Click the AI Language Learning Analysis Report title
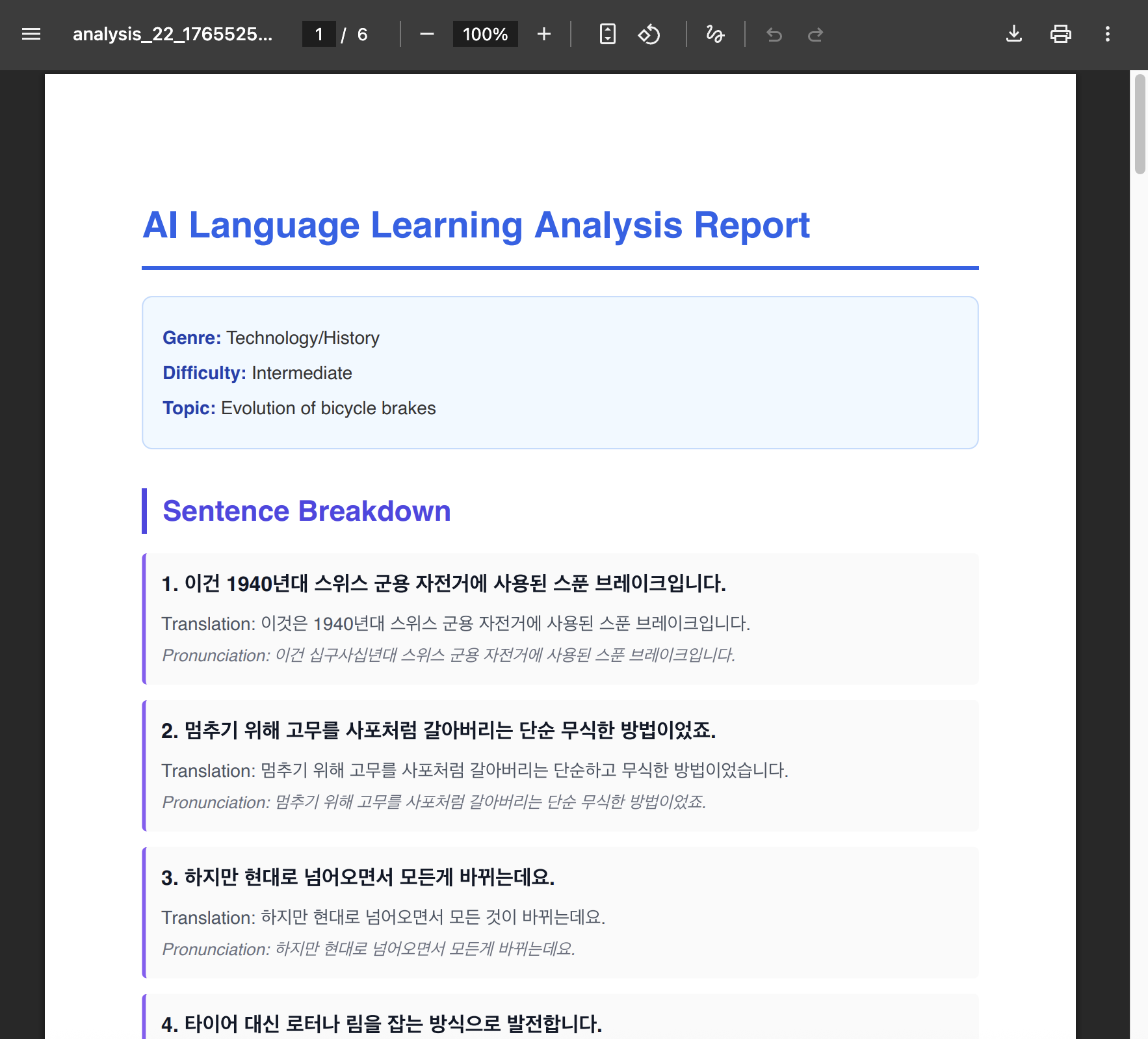This screenshot has height=1039, width=1148. coord(476,225)
